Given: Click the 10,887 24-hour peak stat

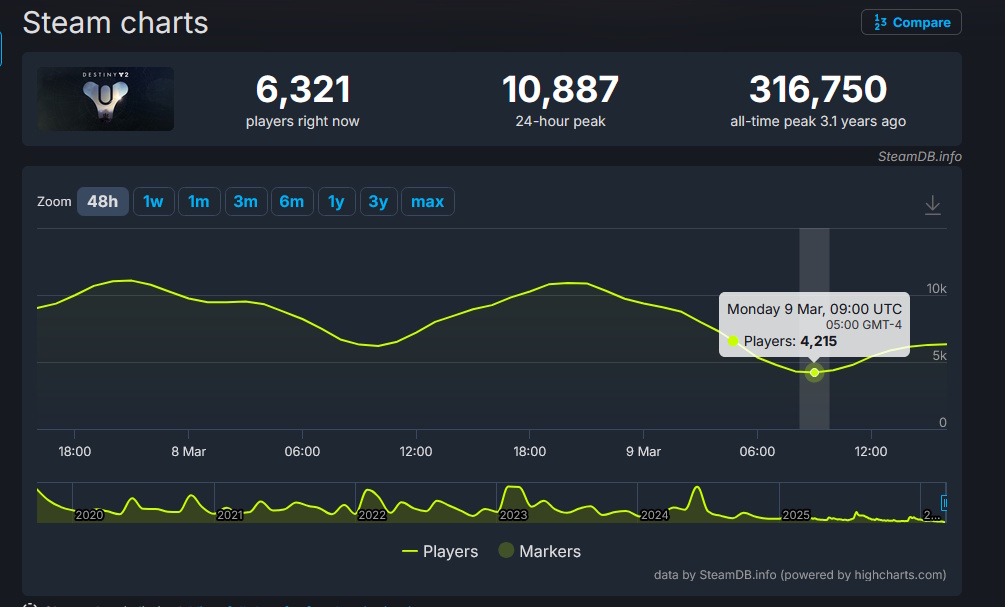Looking at the screenshot, I should coord(560,99).
